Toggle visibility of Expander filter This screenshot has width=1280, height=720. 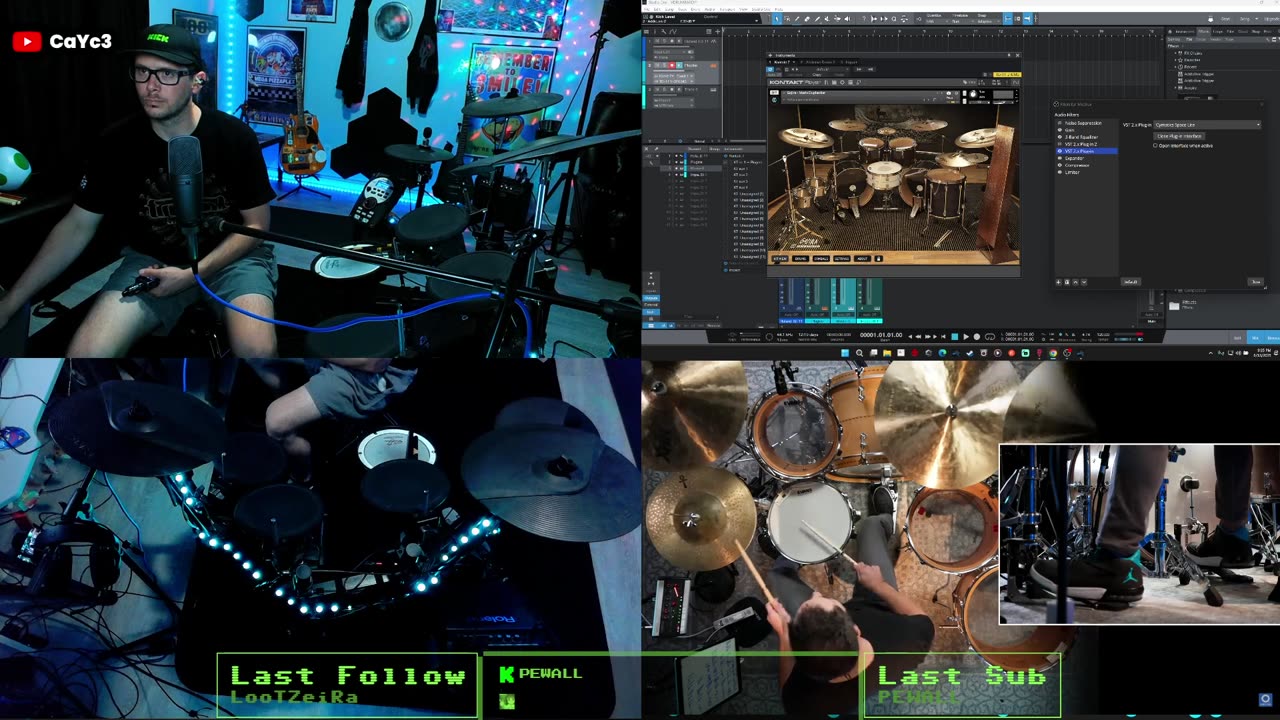pos(1060,158)
